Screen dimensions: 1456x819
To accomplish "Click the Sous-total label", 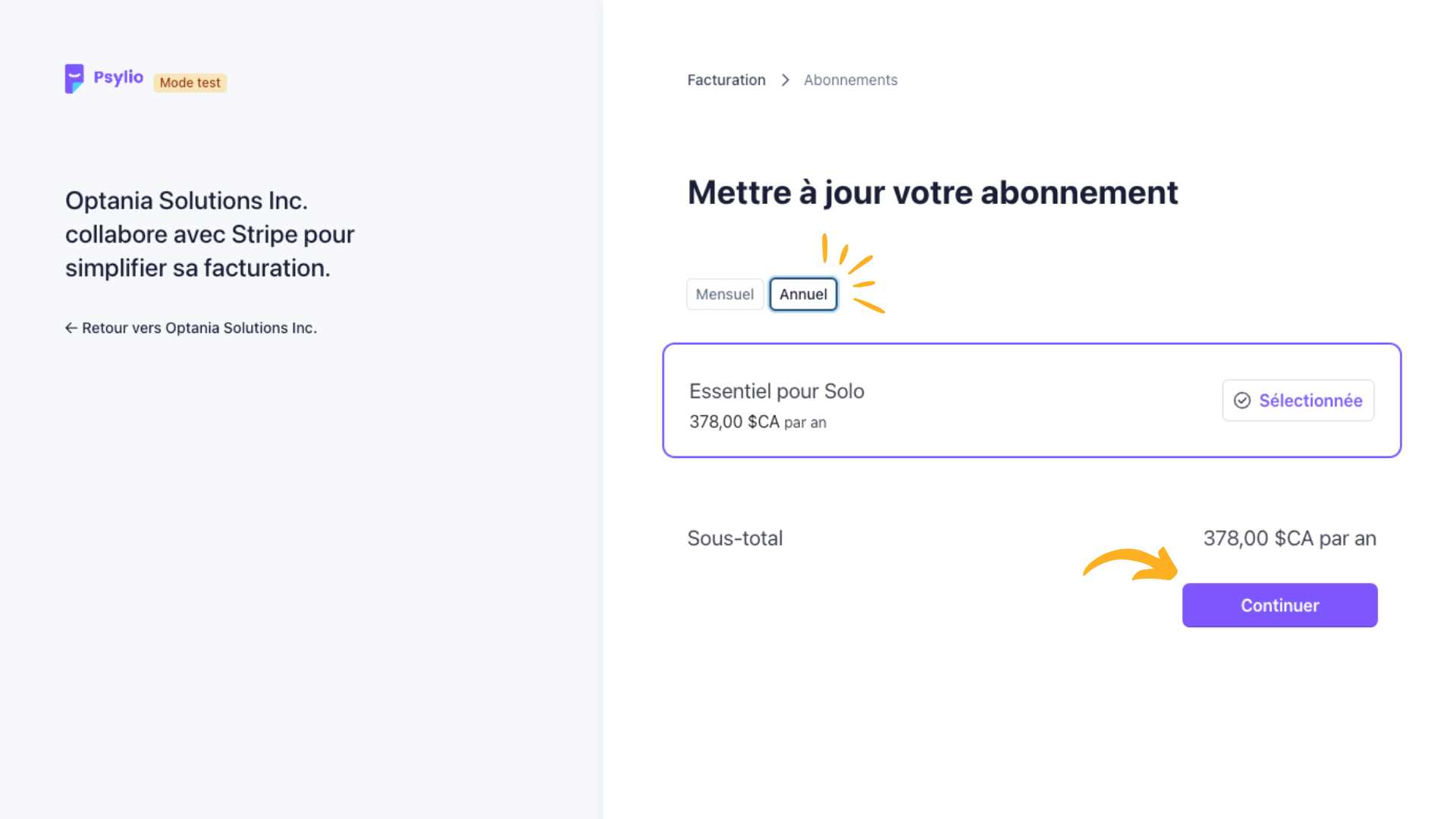I will 735,538.
